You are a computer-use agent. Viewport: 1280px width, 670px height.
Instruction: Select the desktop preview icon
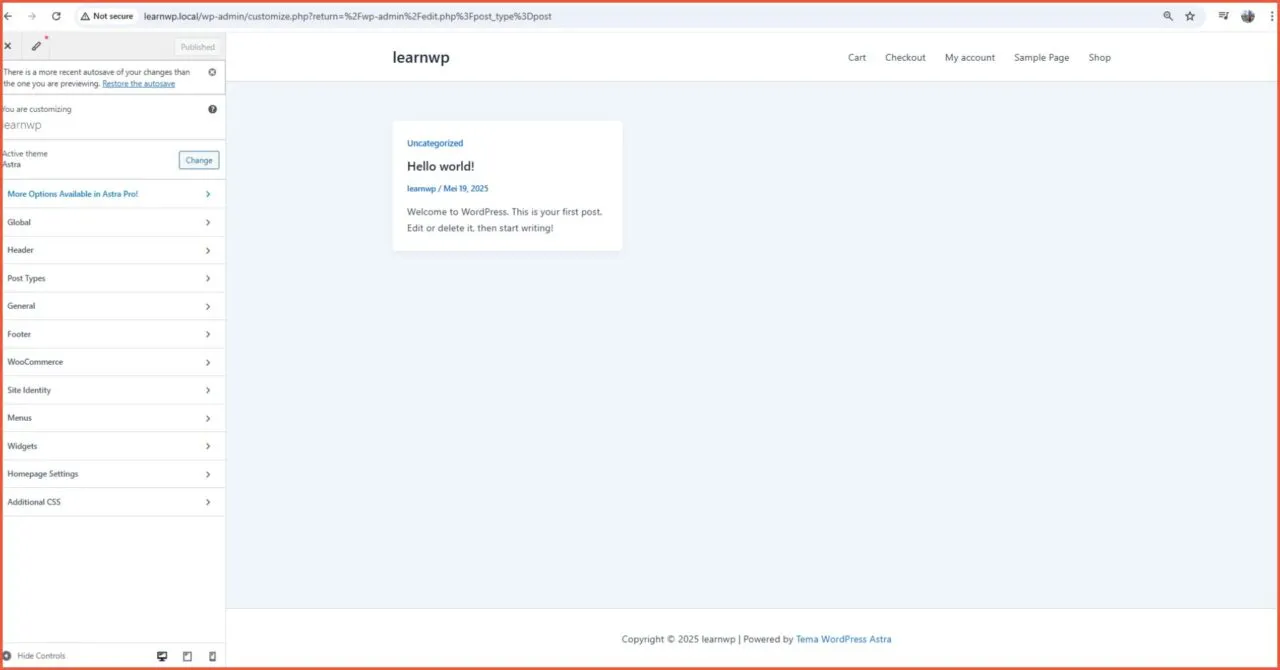(x=162, y=656)
